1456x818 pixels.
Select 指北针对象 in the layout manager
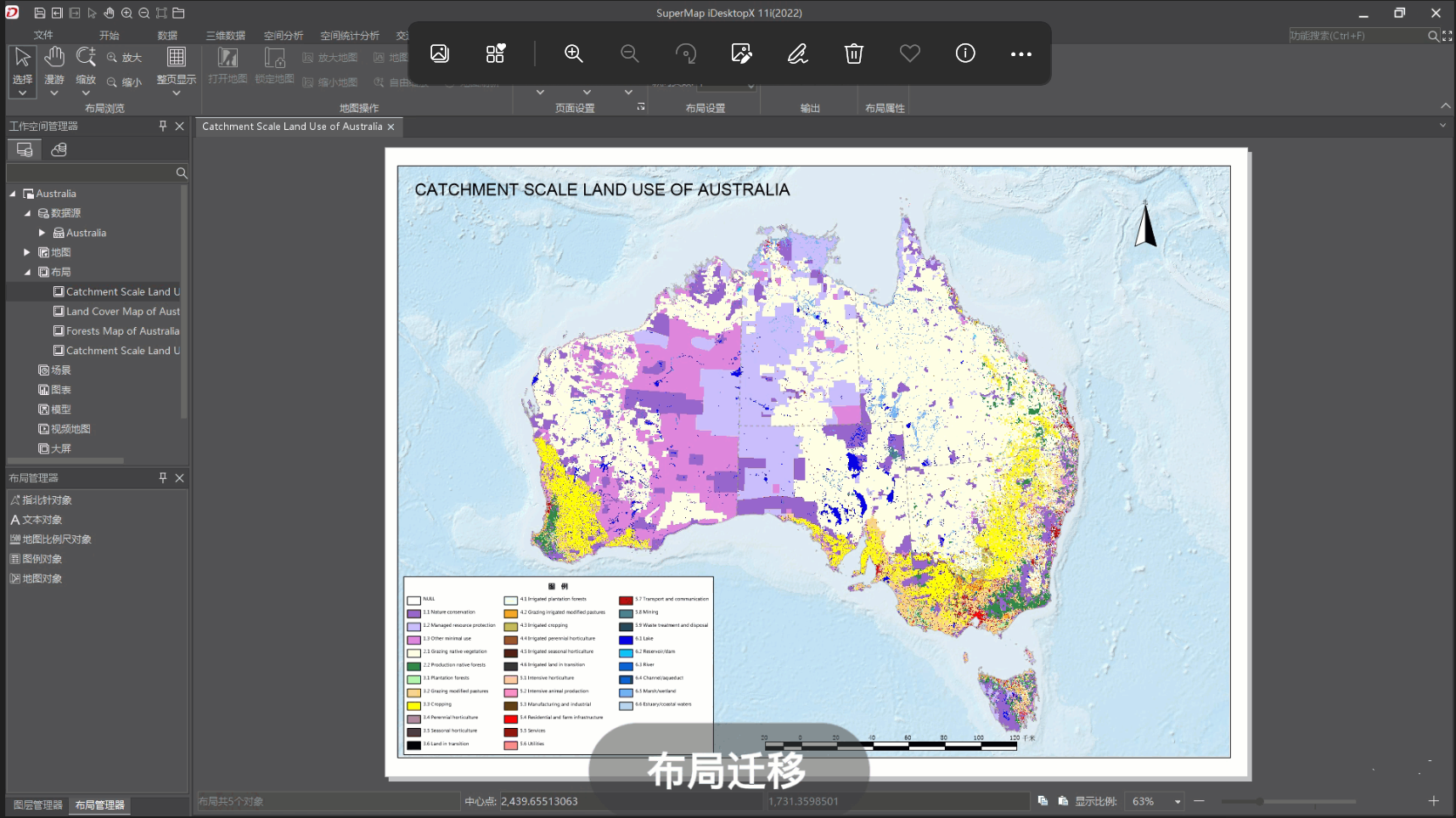(x=41, y=500)
